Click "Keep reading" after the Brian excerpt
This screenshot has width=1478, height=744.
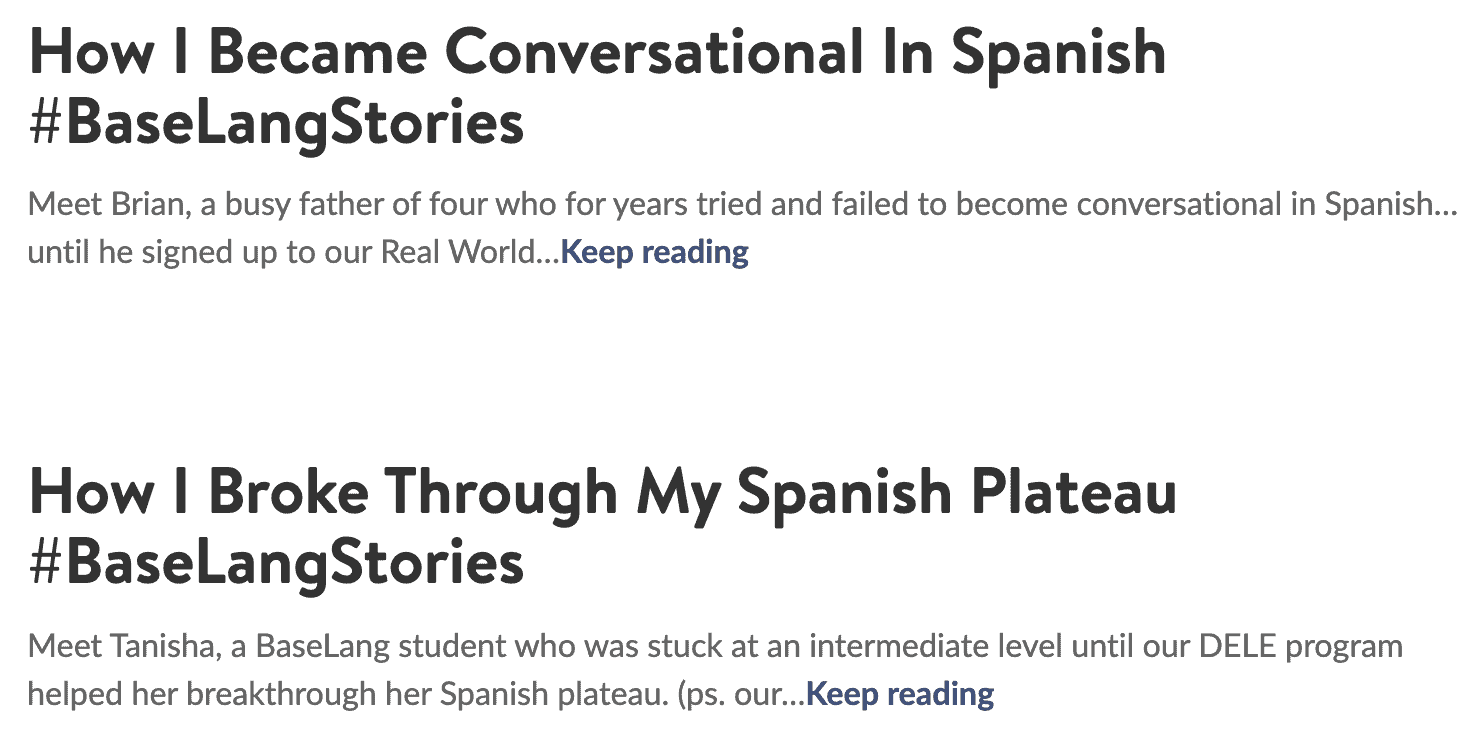point(655,252)
